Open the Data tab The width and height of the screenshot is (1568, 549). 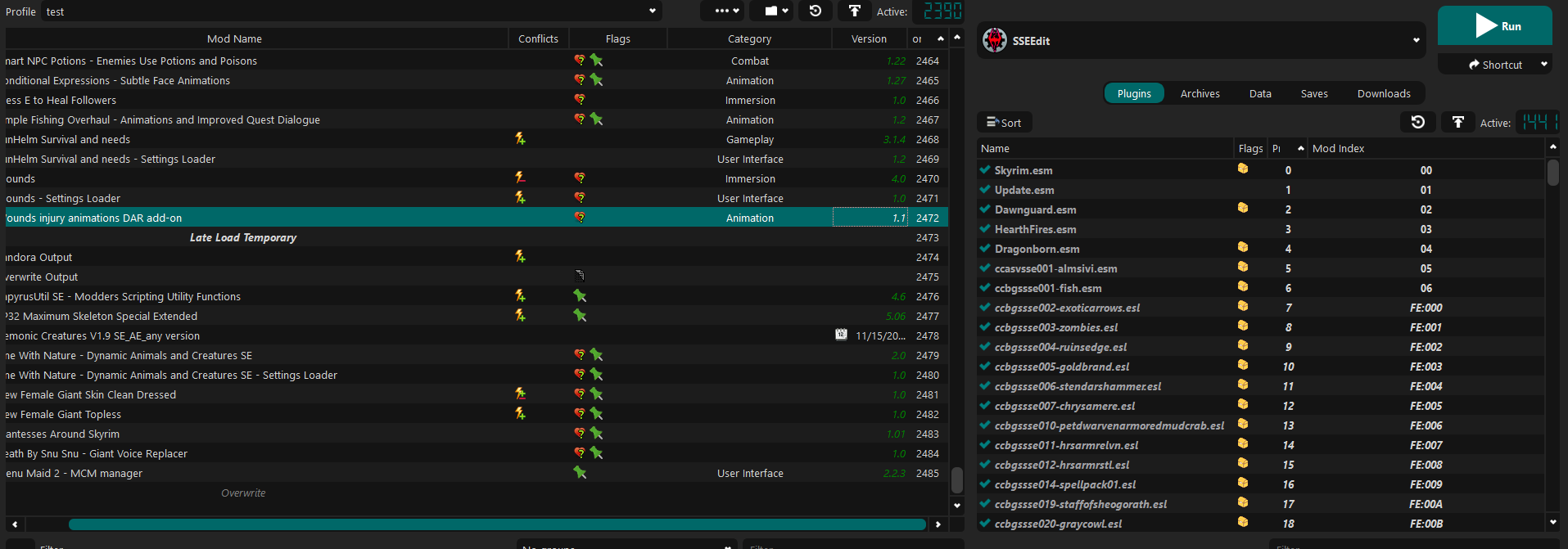point(1260,93)
